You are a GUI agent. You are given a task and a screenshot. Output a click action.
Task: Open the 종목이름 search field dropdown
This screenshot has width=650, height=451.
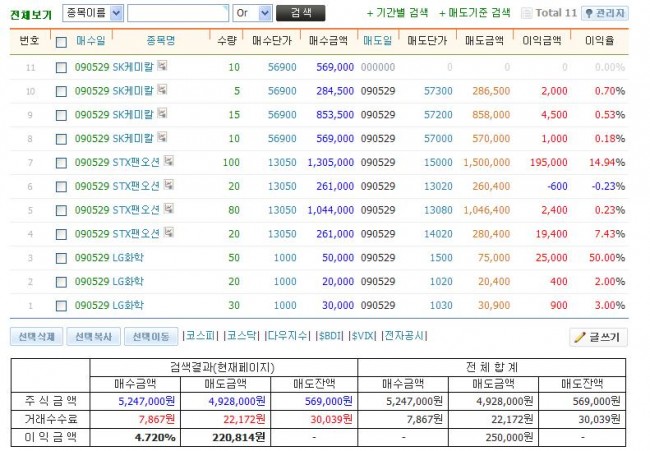coord(92,13)
